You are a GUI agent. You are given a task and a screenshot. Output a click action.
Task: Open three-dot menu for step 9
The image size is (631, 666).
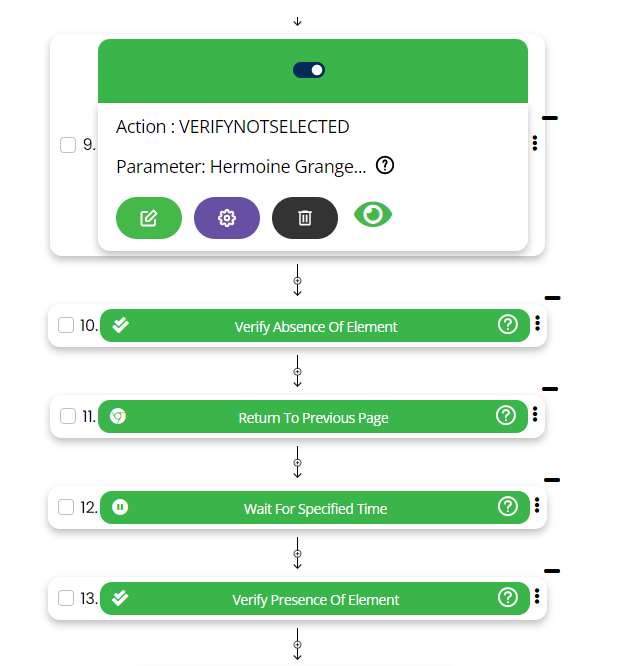click(x=536, y=144)
